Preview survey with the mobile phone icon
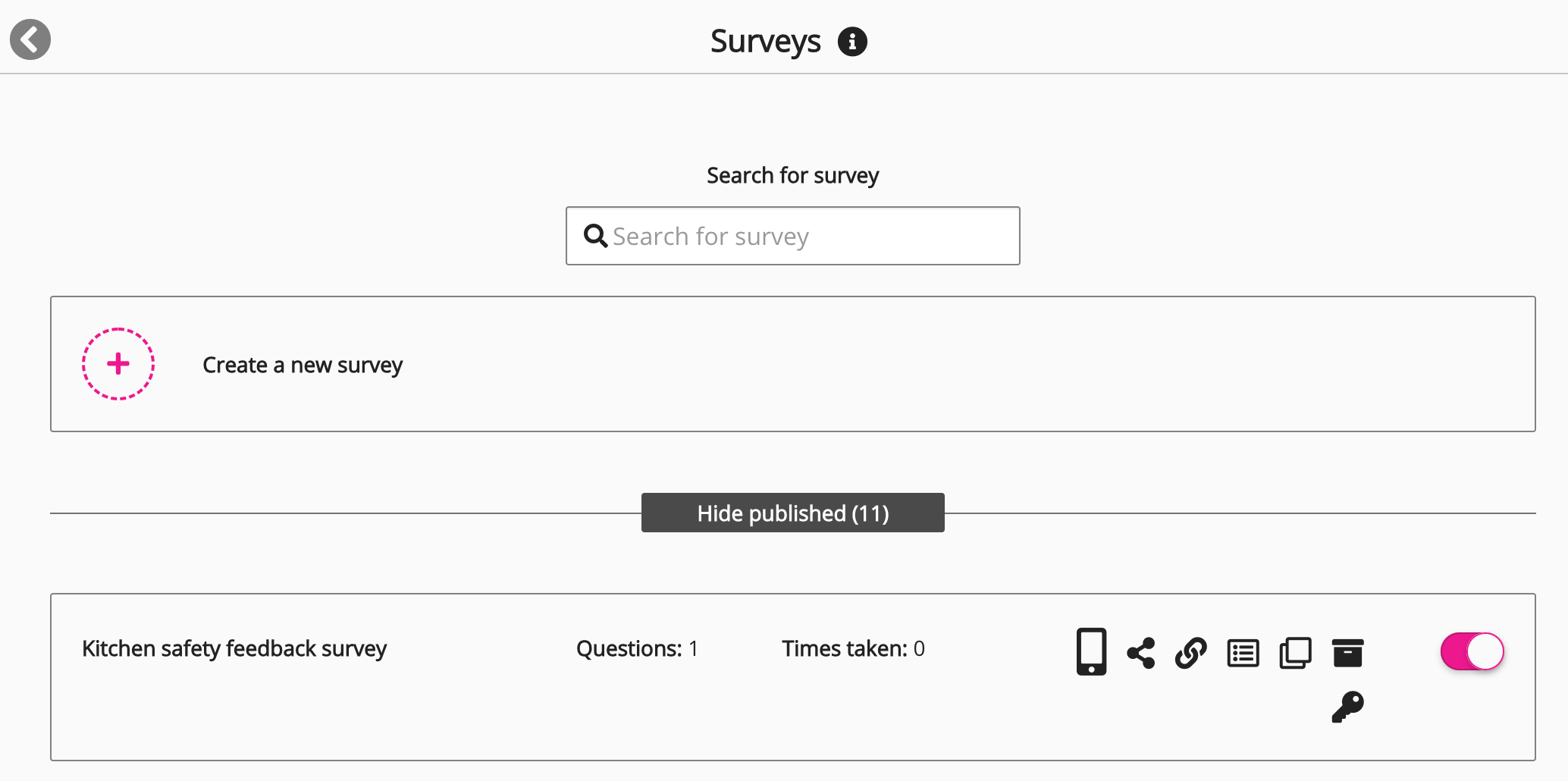 click(1091, 651)
